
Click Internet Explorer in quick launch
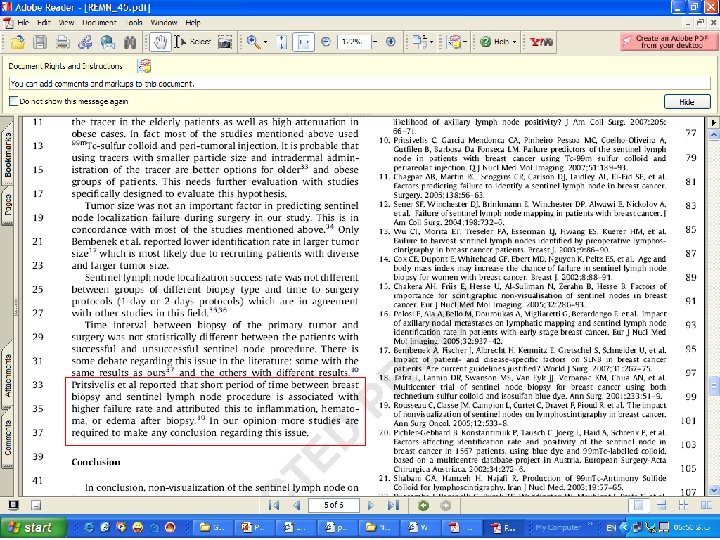(89, 528)
